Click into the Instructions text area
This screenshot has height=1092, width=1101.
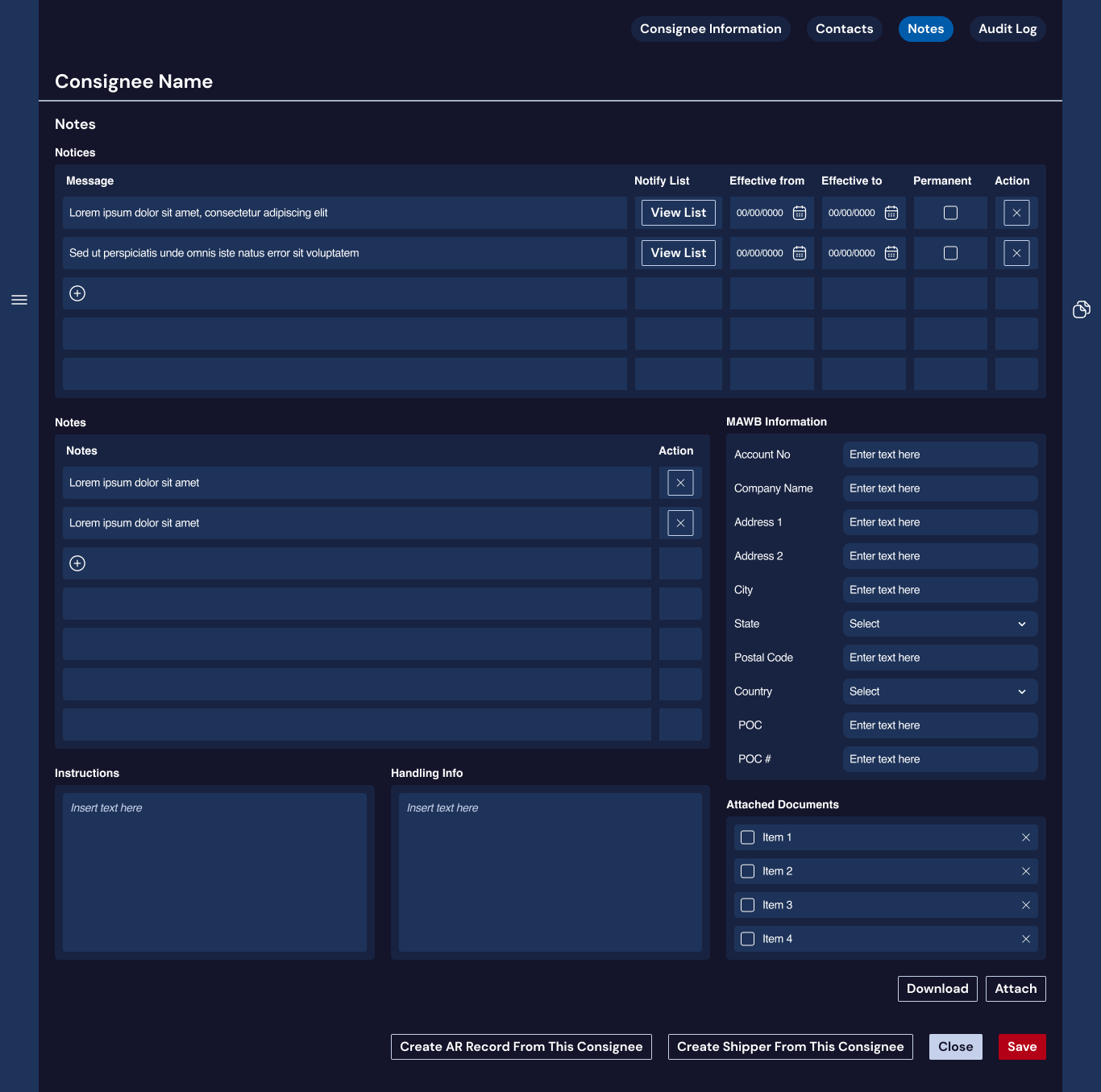click(214, 872)
